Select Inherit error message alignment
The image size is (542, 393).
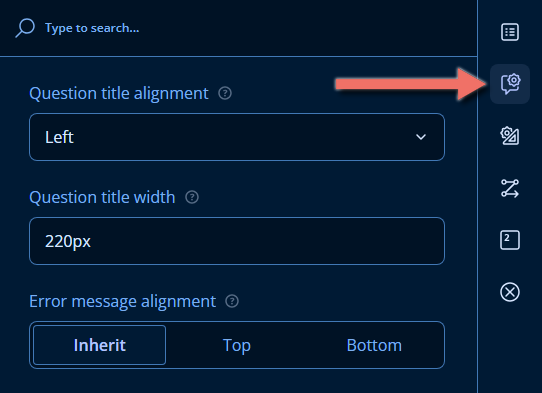tap(100, 345)
